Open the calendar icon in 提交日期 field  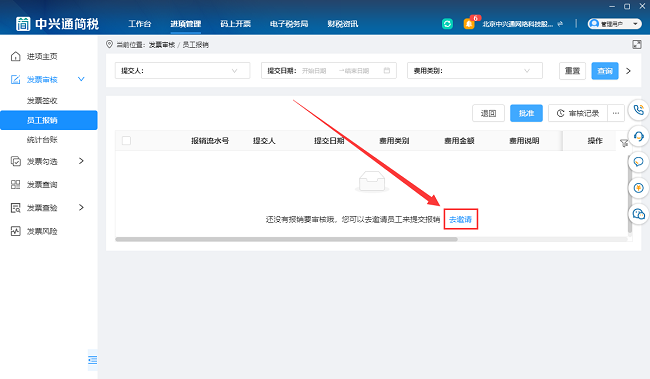point(387,70)
